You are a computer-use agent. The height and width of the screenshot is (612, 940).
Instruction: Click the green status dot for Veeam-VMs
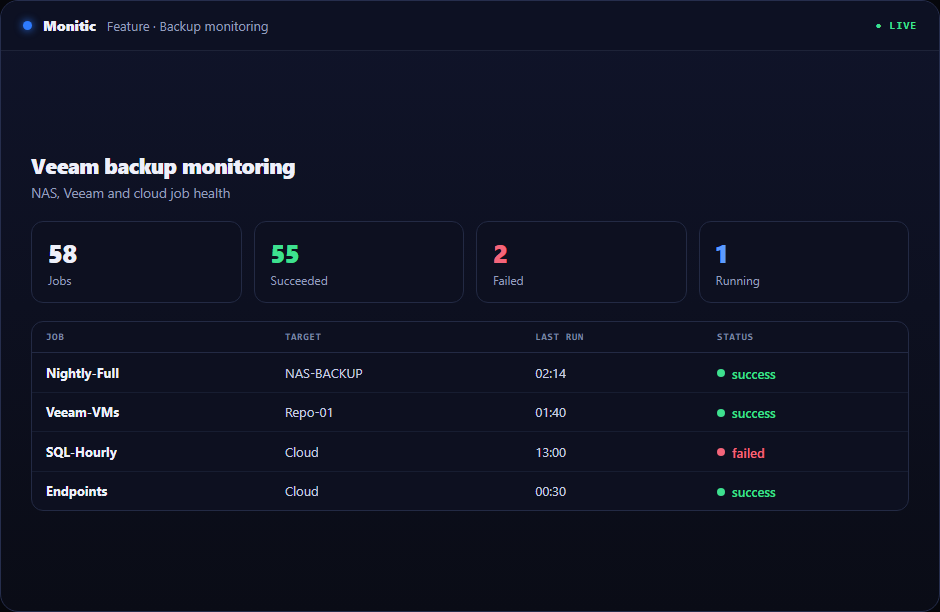721,413
